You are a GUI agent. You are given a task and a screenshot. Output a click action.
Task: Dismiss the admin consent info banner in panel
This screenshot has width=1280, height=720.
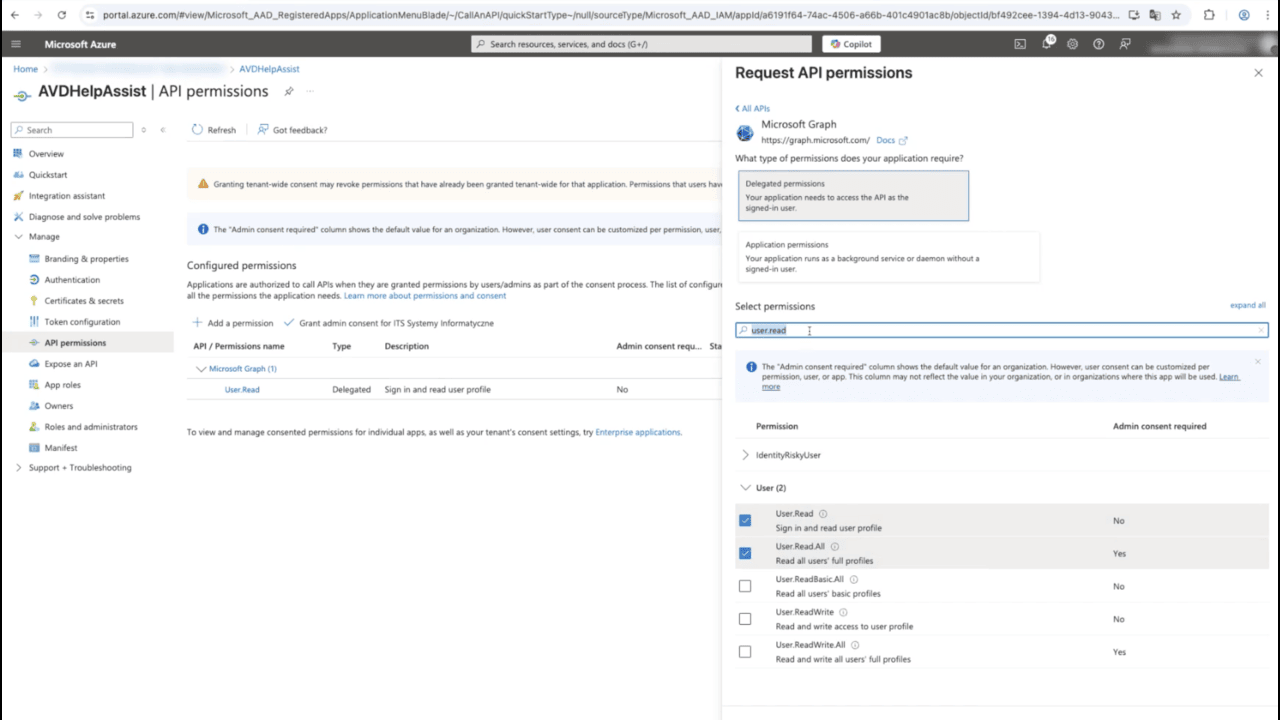coord(1257,361)
